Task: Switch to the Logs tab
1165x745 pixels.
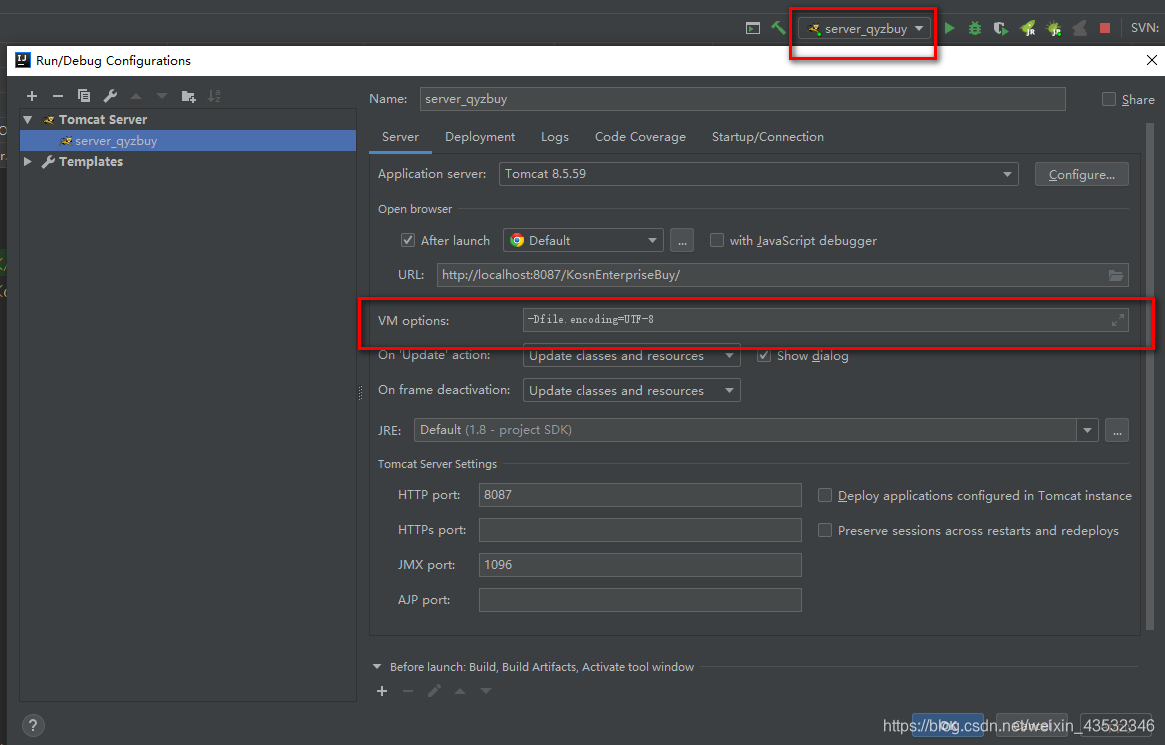Action: (555, 137)
